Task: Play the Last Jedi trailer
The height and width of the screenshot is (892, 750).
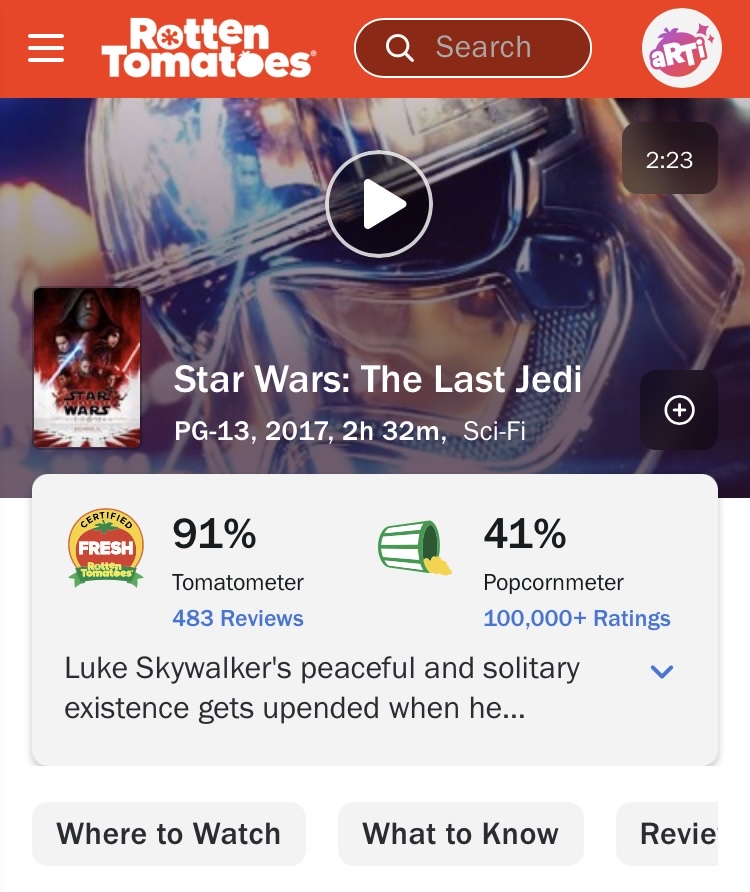Action: pos(379,204)
